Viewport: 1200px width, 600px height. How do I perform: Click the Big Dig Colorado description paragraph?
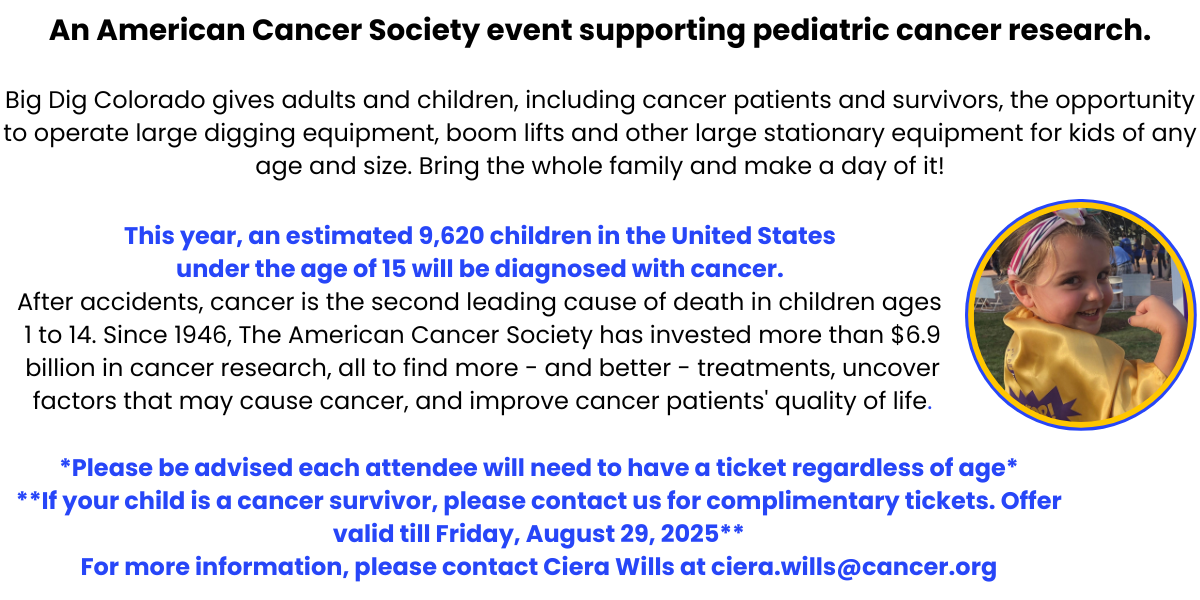(x=600, y=133)
